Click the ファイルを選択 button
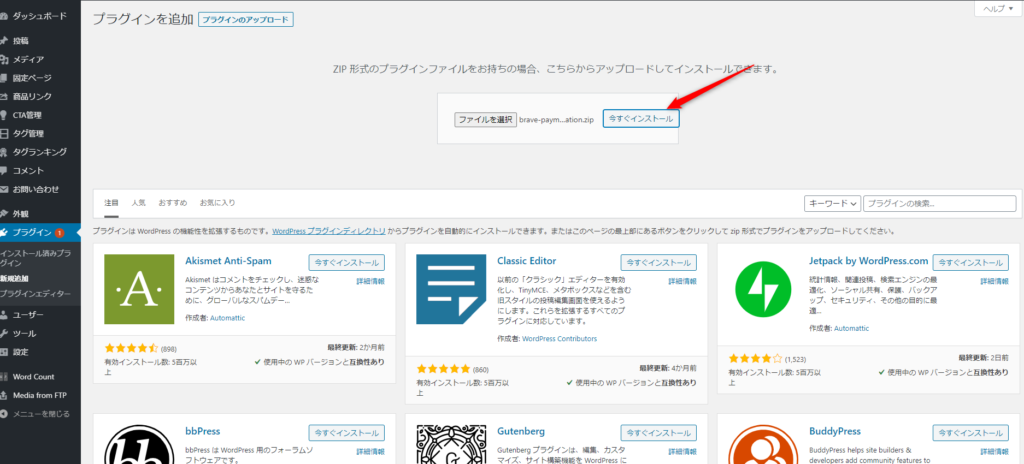This screenshot has width=1024, height=464. [x=485, y=119]
